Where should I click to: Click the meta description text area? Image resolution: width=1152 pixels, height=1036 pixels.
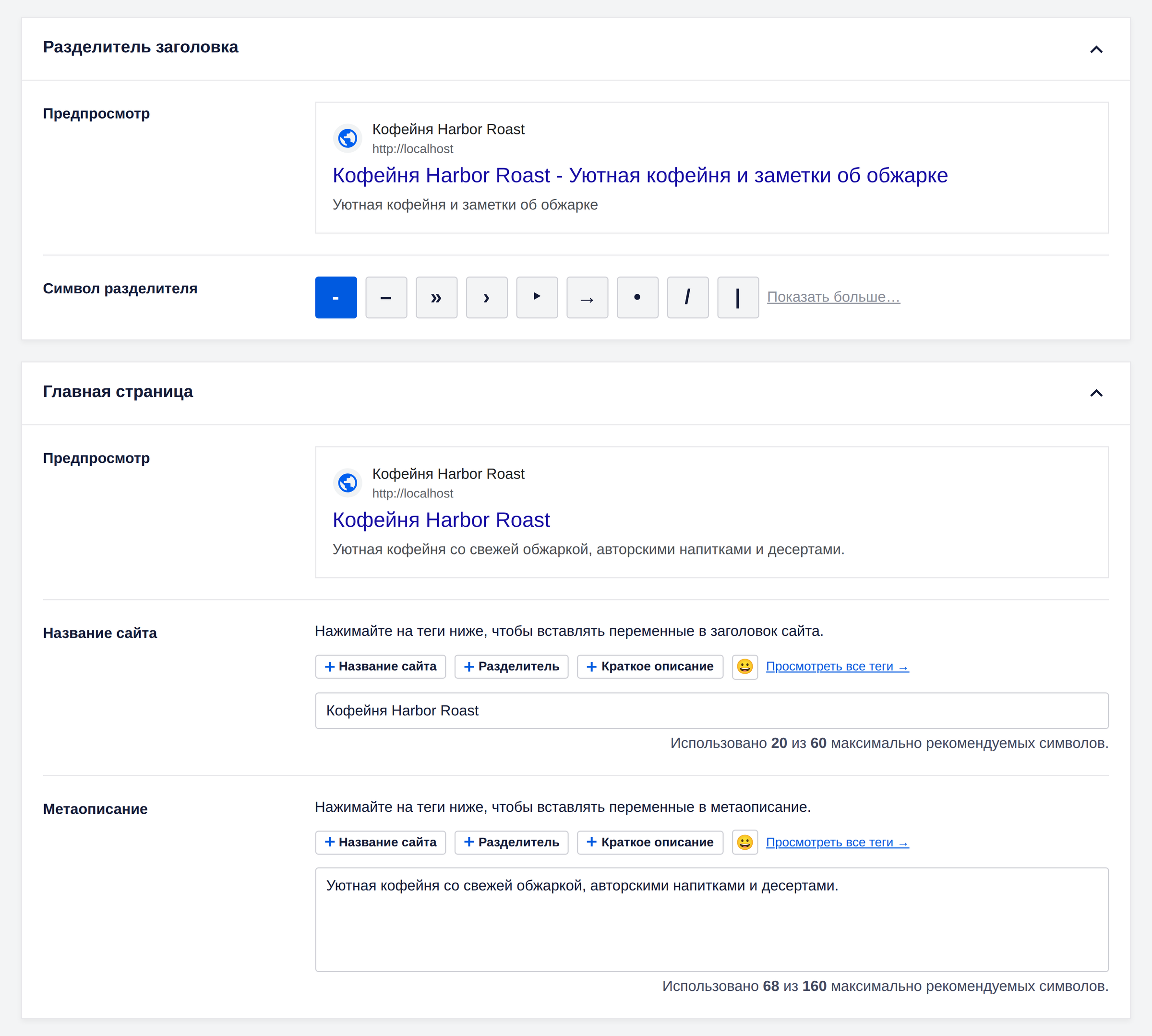pyautogui.click(x=711, y=919)
